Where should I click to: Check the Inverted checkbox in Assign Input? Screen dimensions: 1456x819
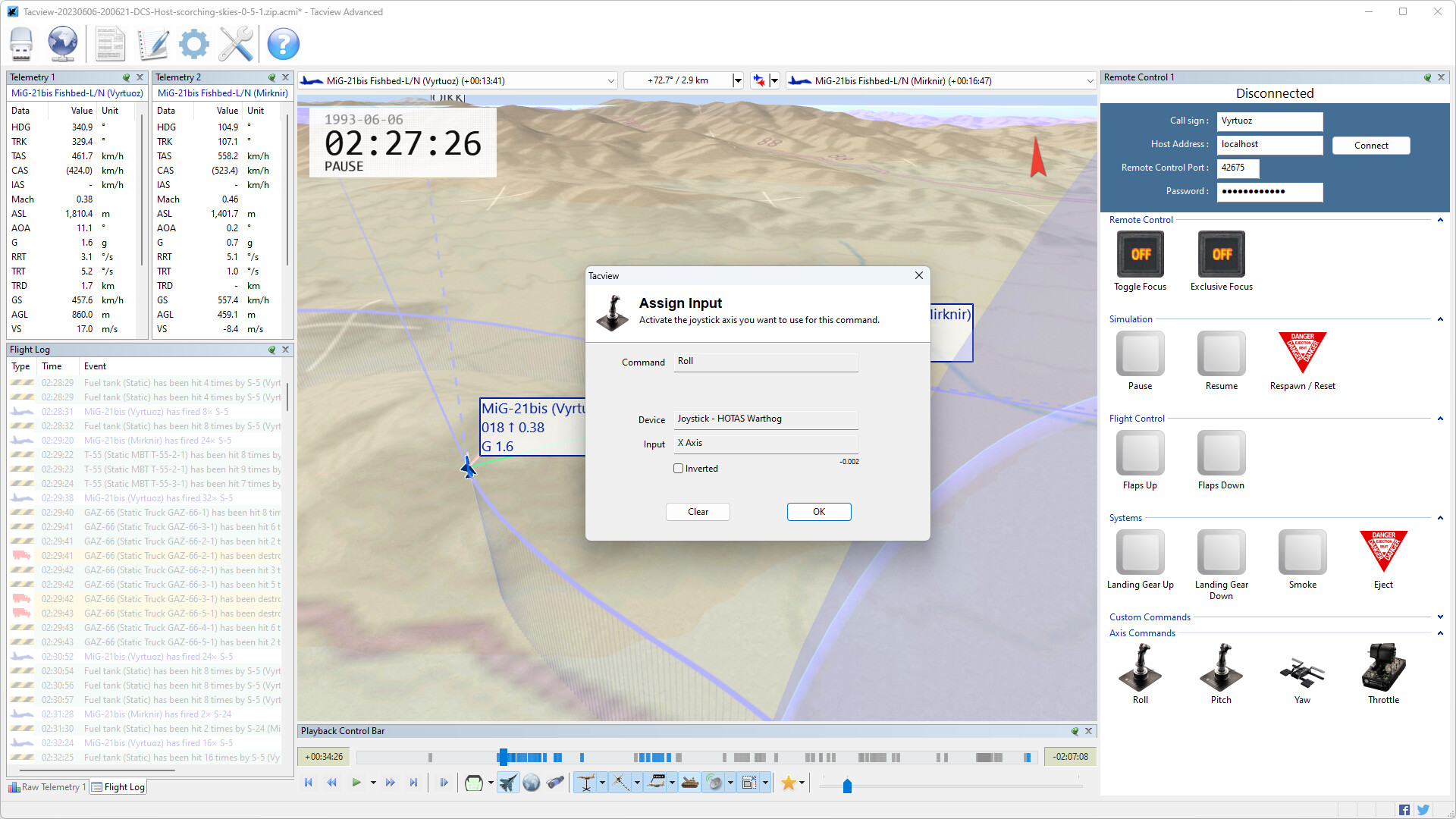pyautogui.click(x=679, y=468)
